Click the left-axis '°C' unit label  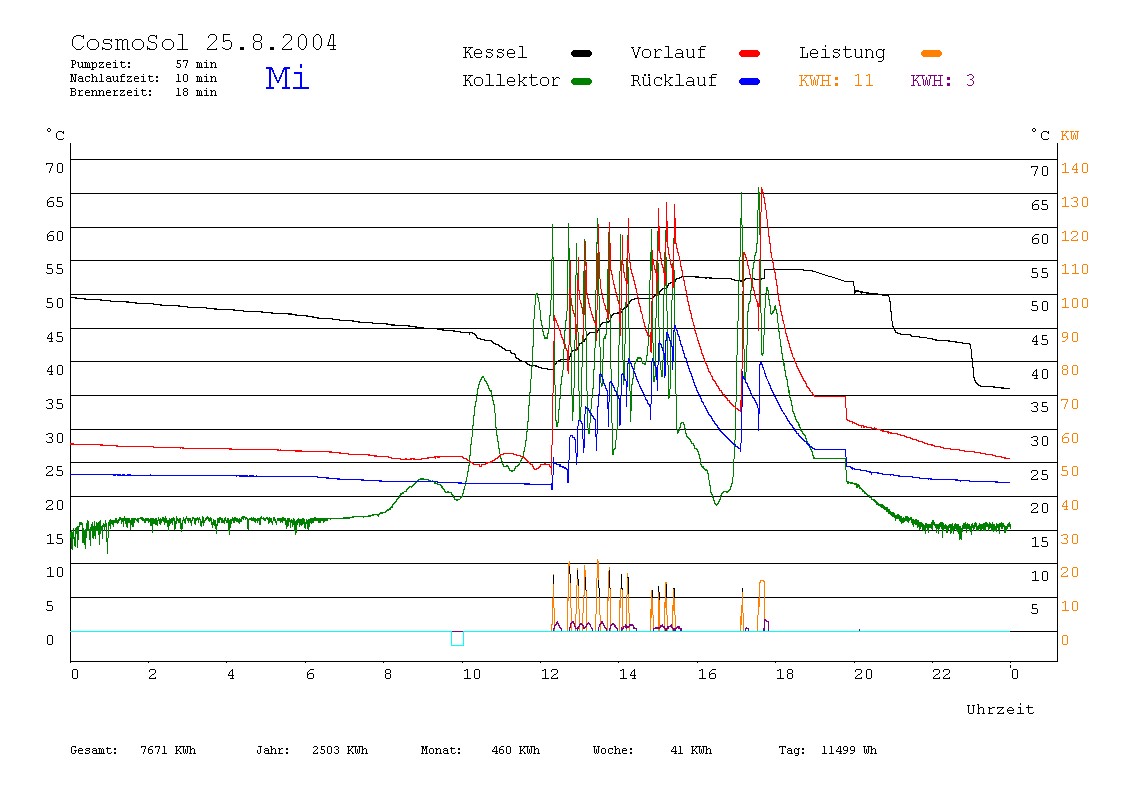(56, 135)
